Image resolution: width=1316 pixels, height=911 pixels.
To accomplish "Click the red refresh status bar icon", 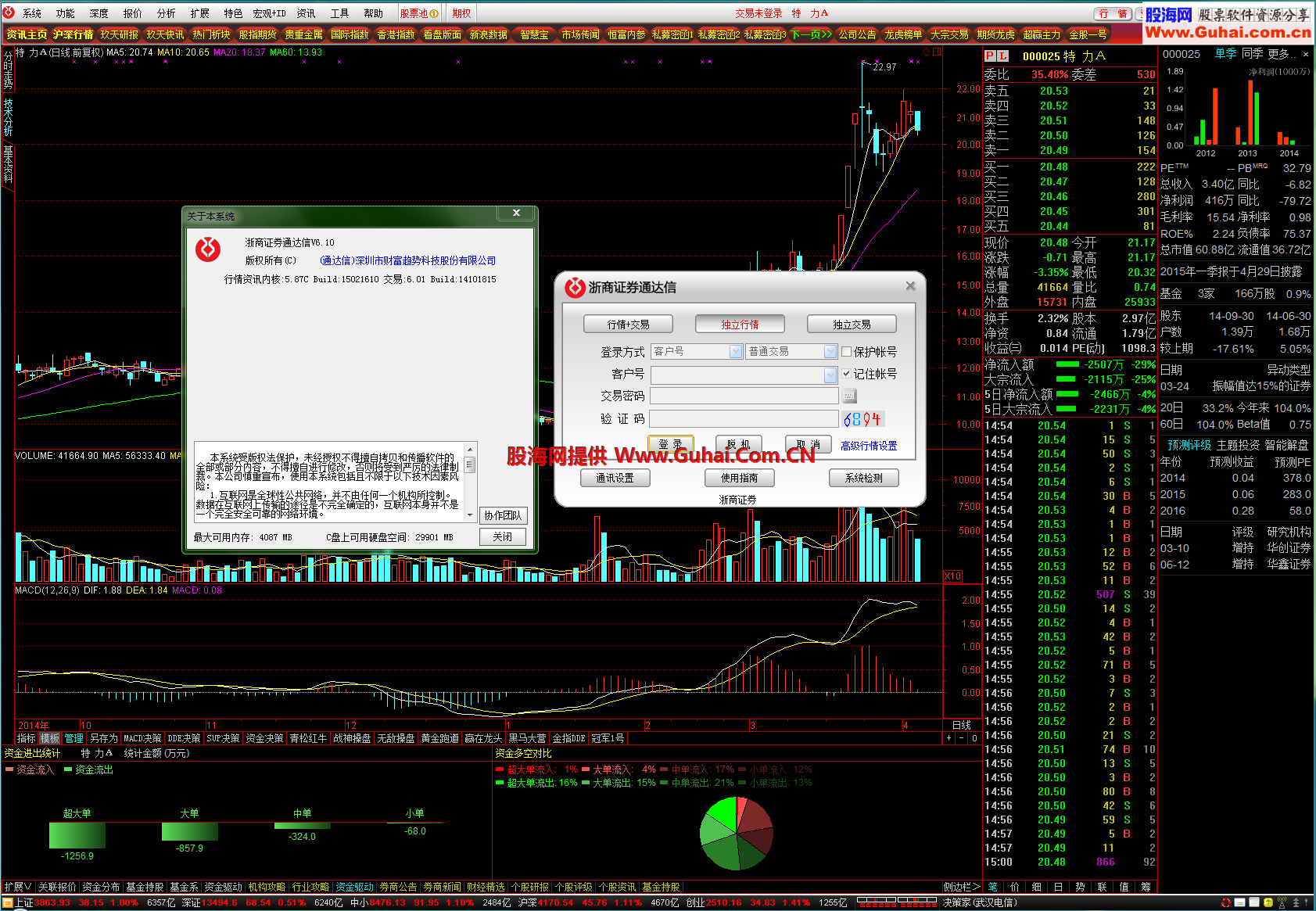I will click(x=1226, y=902).
